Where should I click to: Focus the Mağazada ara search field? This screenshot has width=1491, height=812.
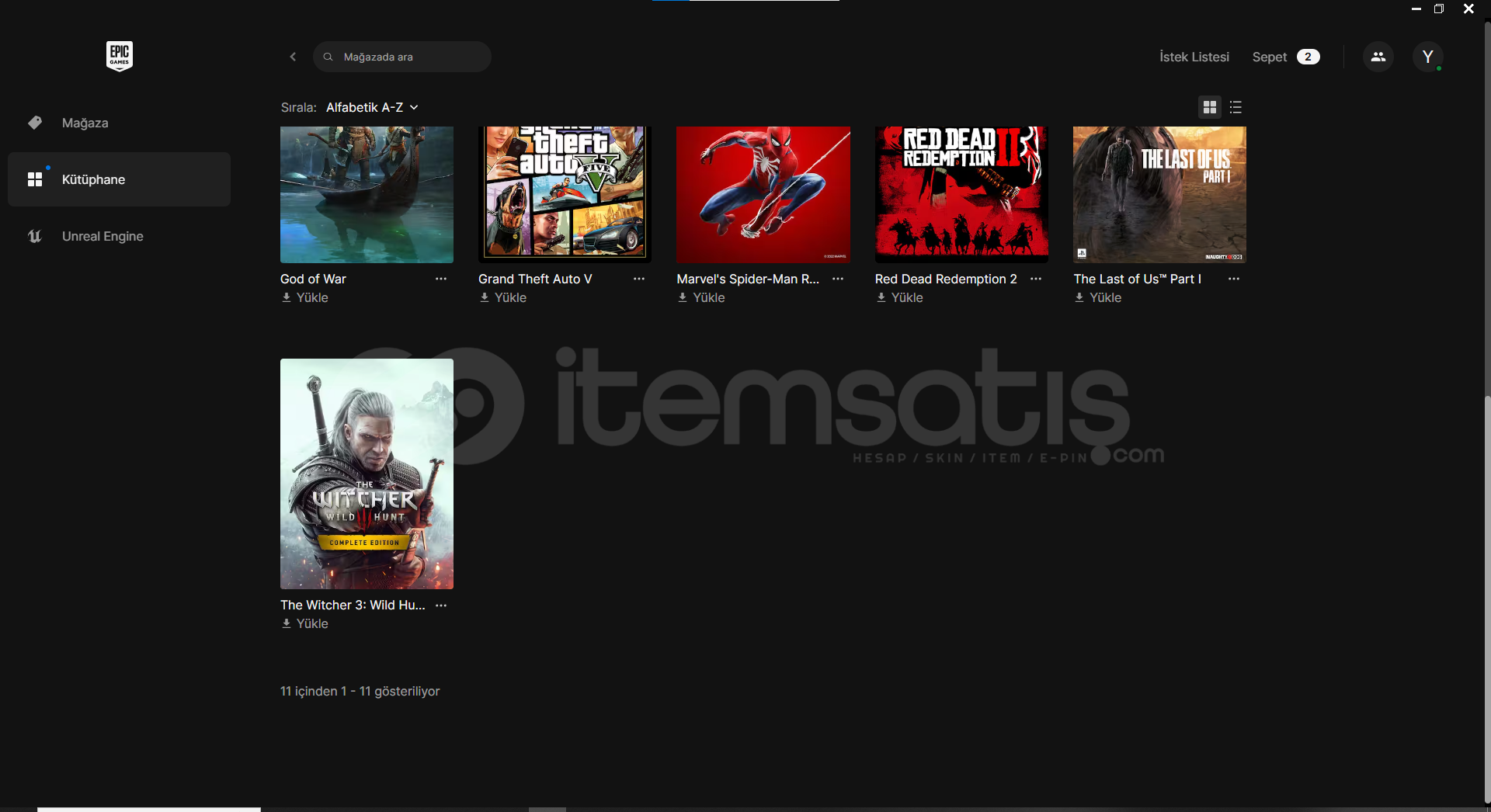[x=402, y=57]
